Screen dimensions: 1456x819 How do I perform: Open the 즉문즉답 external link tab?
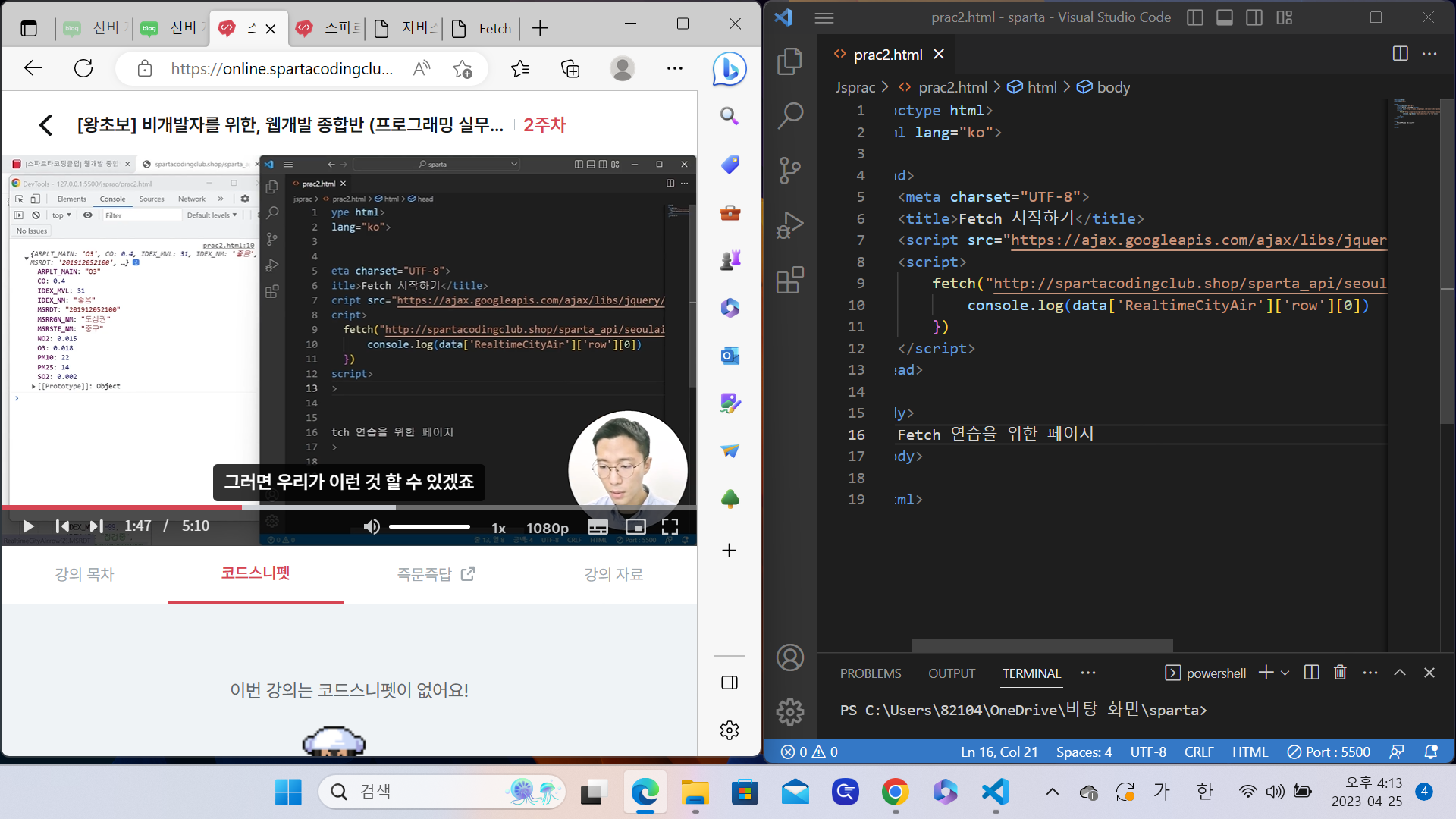[x=435, y=574]
